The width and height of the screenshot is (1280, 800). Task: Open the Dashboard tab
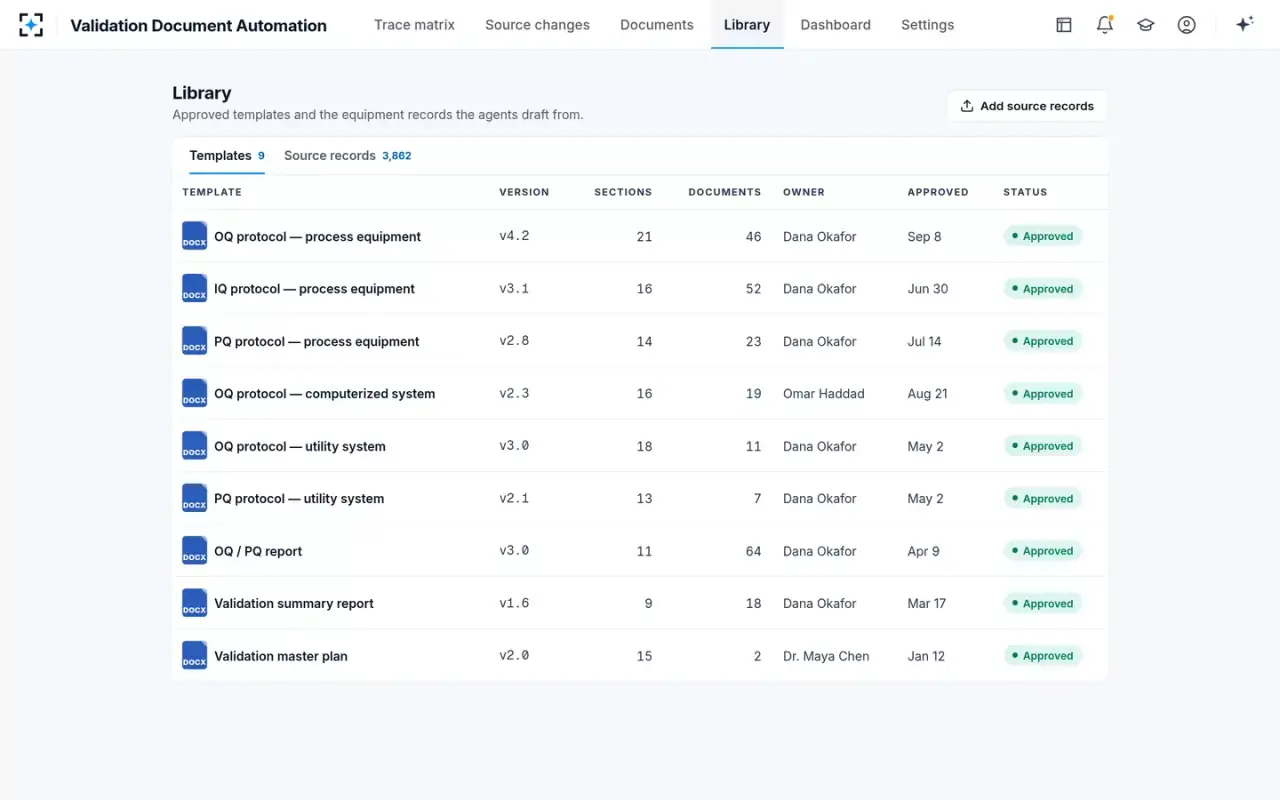coord(835,25)
